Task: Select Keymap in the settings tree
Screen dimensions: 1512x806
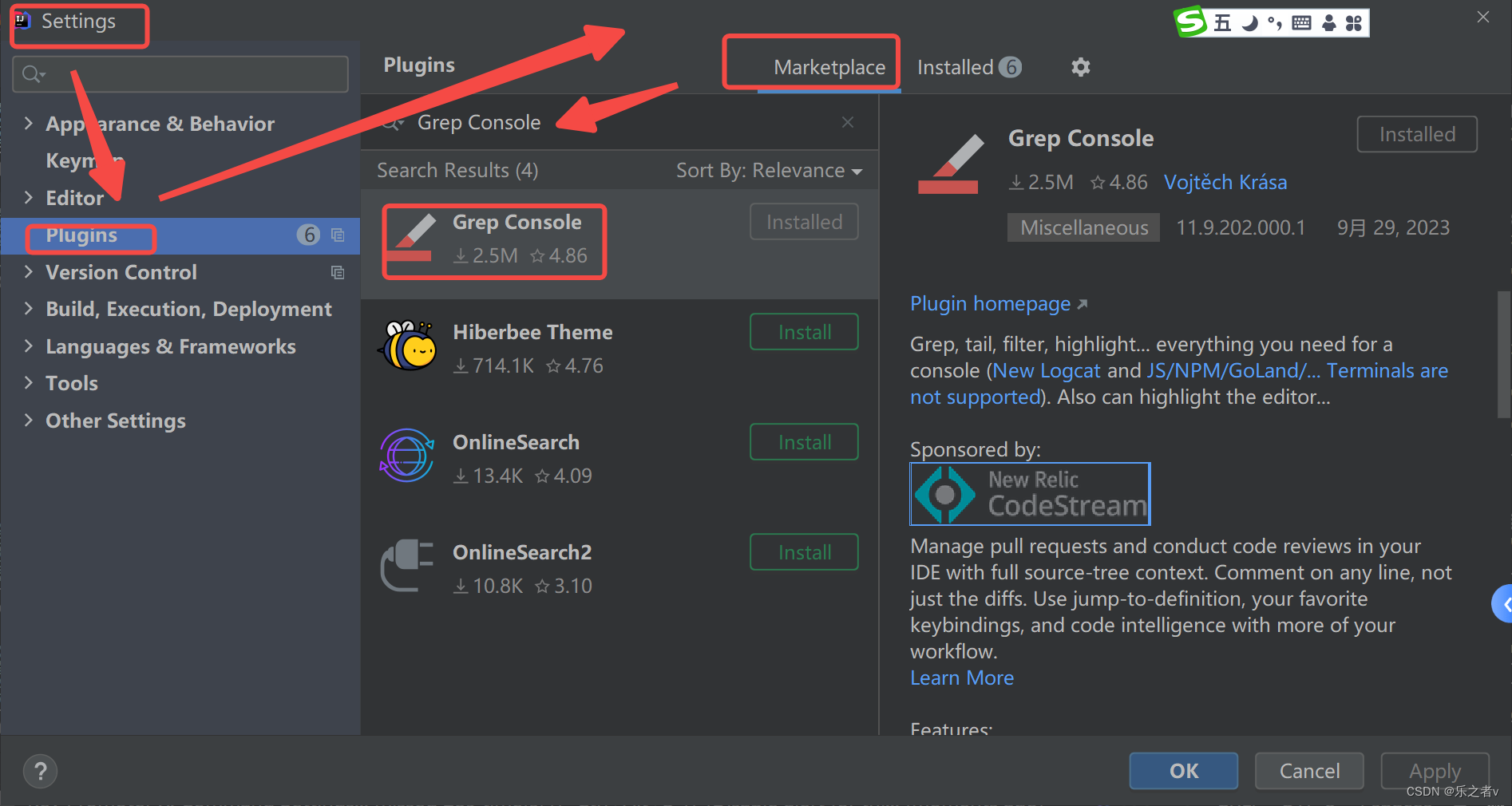Action: (84, 160)
